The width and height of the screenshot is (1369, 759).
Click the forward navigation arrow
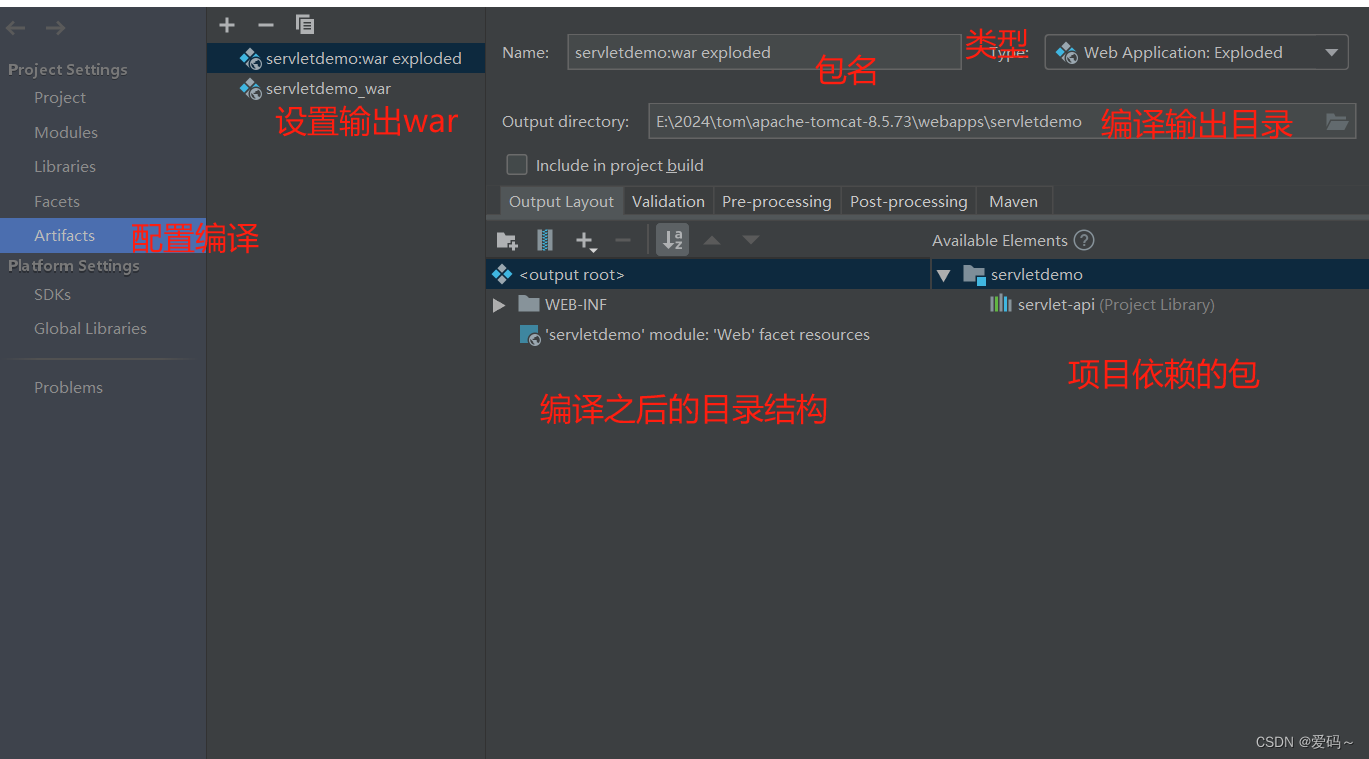click(x=55, y=28)
